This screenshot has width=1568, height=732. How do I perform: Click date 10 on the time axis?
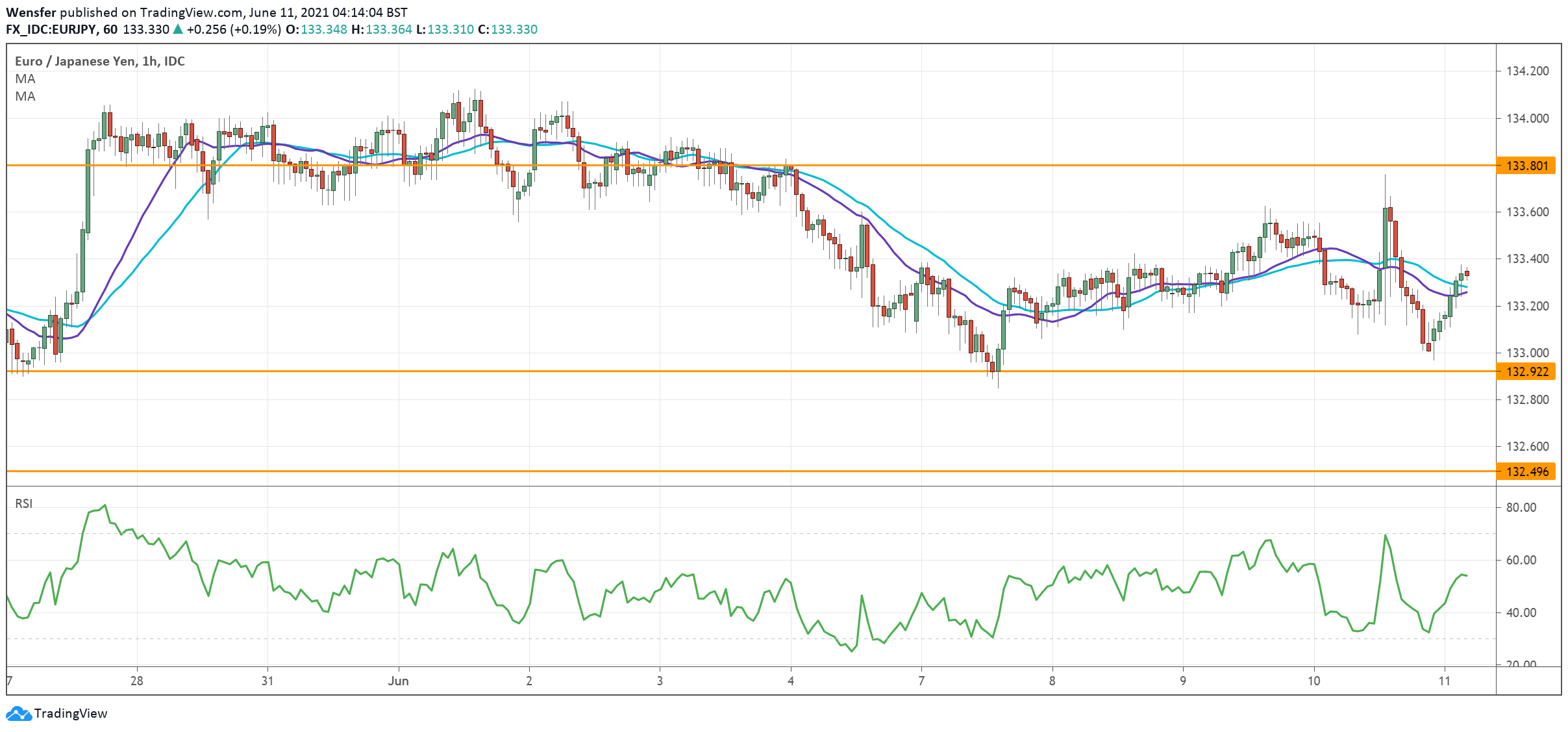tap(1313, 681)
